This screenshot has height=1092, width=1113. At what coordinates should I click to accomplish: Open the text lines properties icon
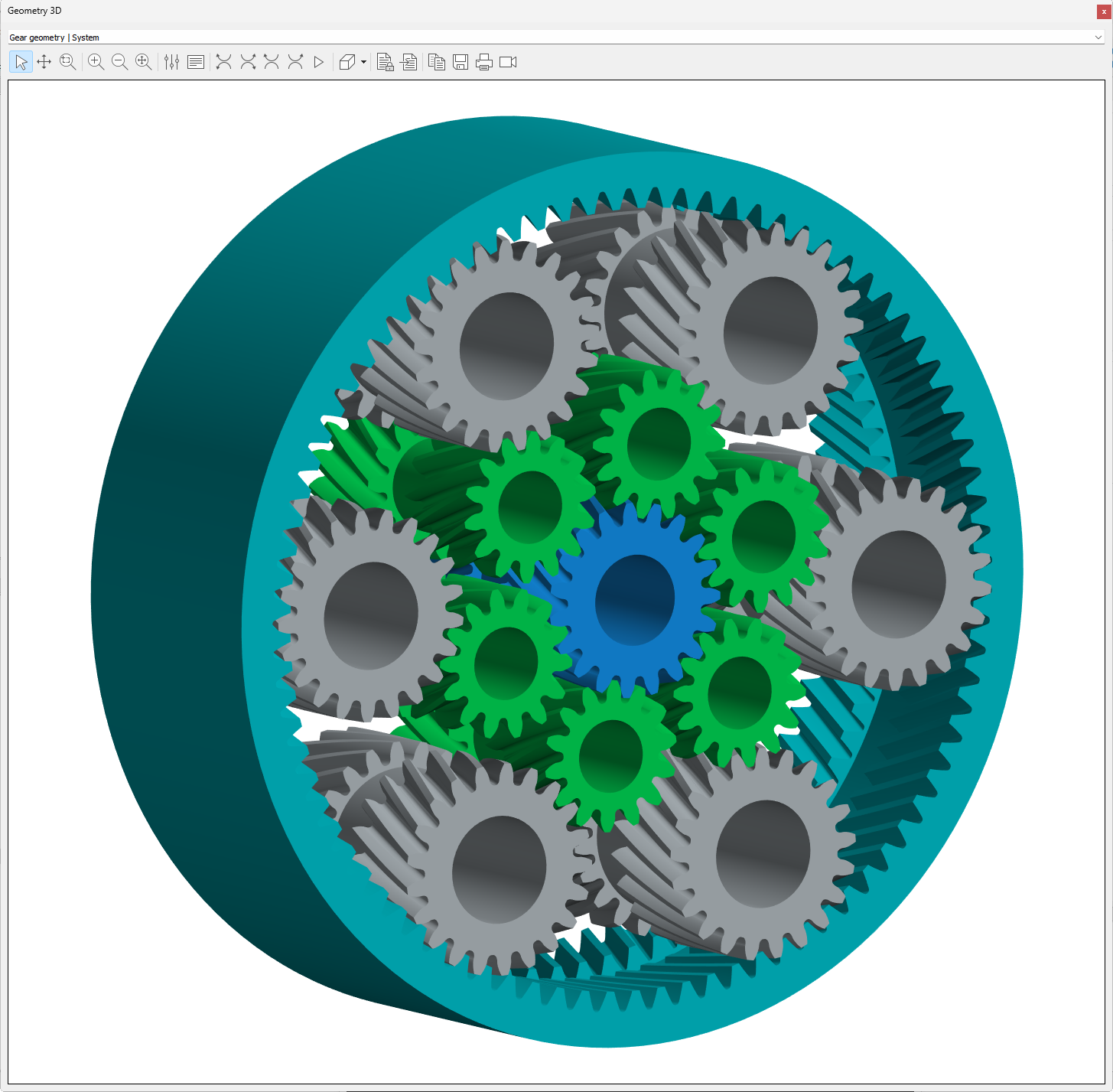click(196, 62)
